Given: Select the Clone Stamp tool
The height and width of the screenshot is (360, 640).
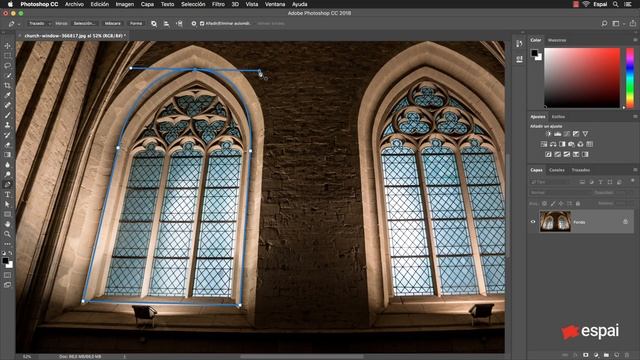Looking at the screenshot, I should point(7,125).
